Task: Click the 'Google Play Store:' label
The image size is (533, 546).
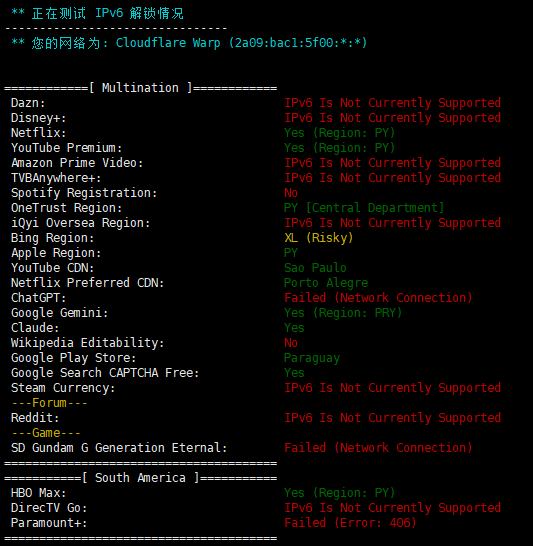Action: tap(73, 358)
